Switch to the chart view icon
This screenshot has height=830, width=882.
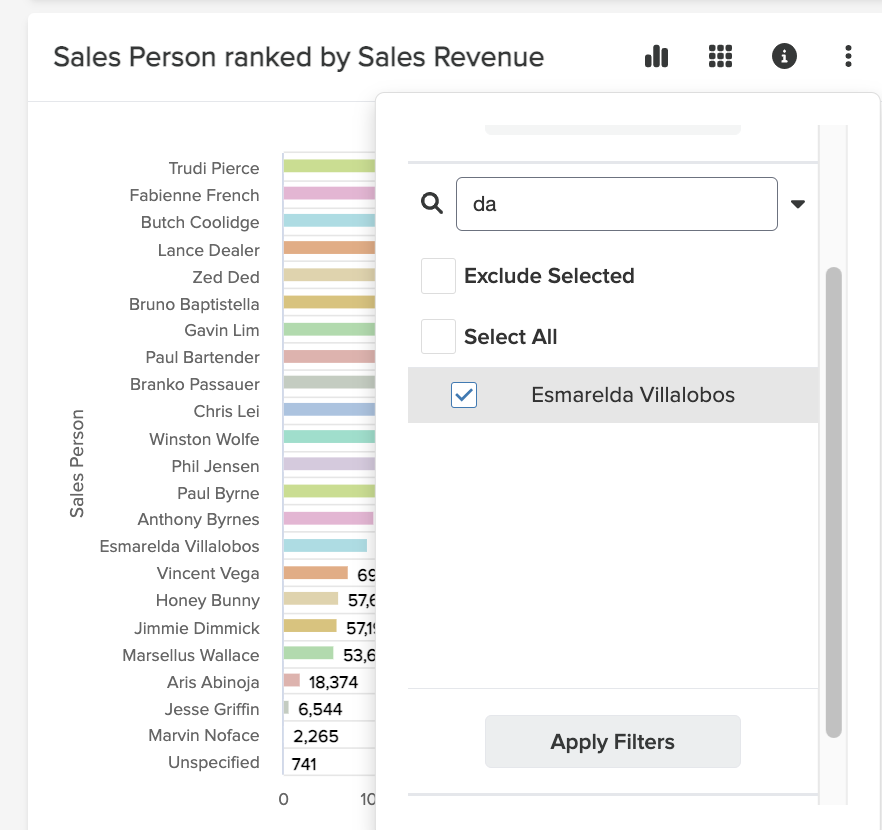(656, 57)
